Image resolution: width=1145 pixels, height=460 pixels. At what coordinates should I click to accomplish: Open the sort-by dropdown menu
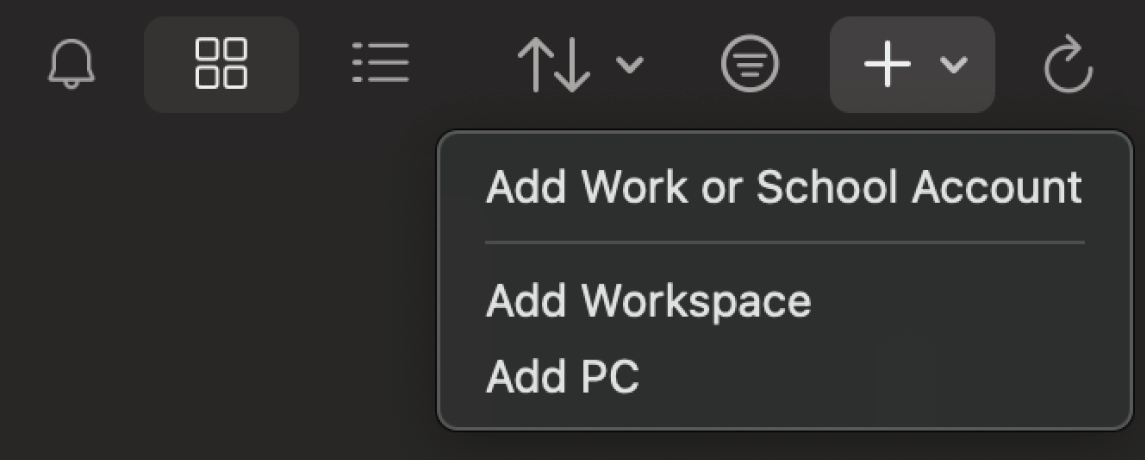pos(581,65)
